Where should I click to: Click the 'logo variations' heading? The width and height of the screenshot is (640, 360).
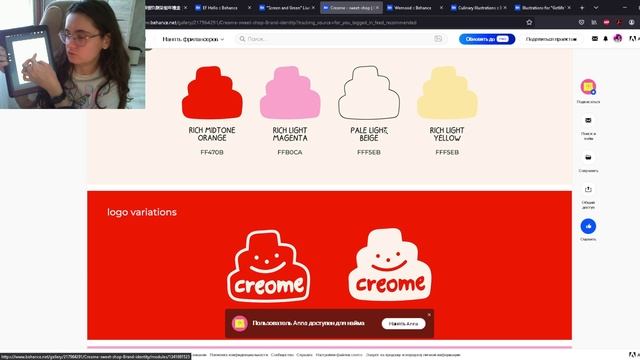tap(142, 212)
